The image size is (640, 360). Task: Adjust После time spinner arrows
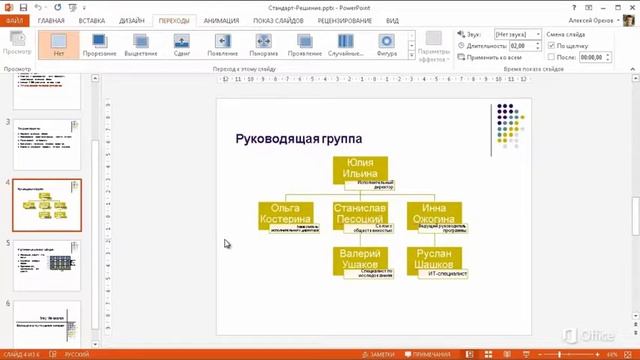pos(608,57)
